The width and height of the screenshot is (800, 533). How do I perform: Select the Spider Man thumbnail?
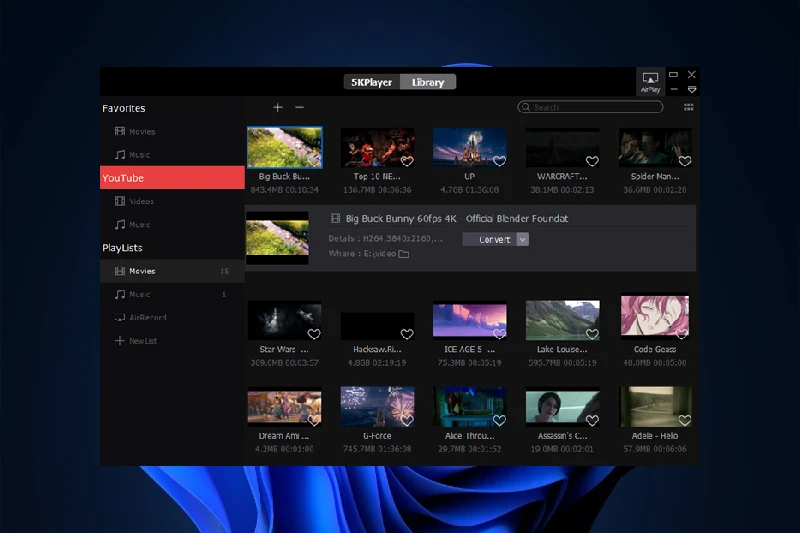pyautogui.click(x=655, y=147)
